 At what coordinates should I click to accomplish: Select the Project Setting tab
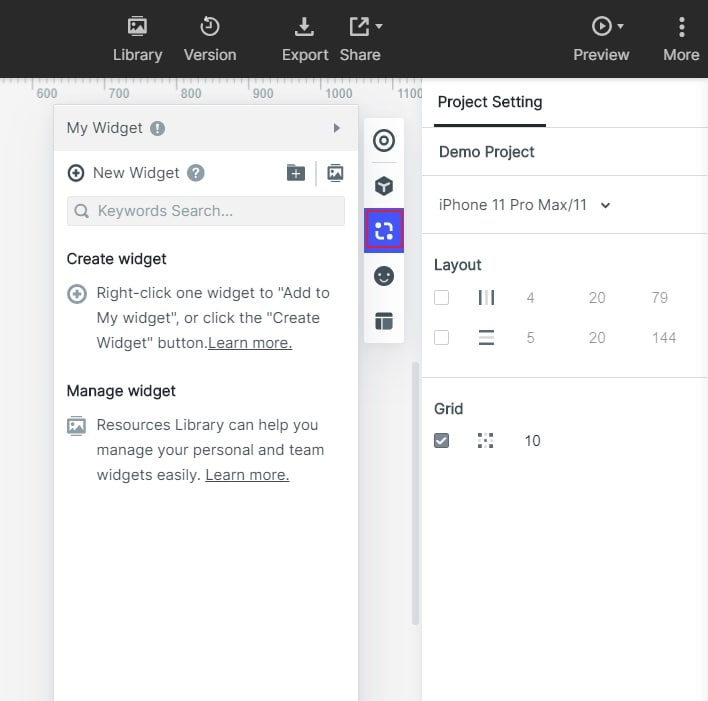point(489,102)
